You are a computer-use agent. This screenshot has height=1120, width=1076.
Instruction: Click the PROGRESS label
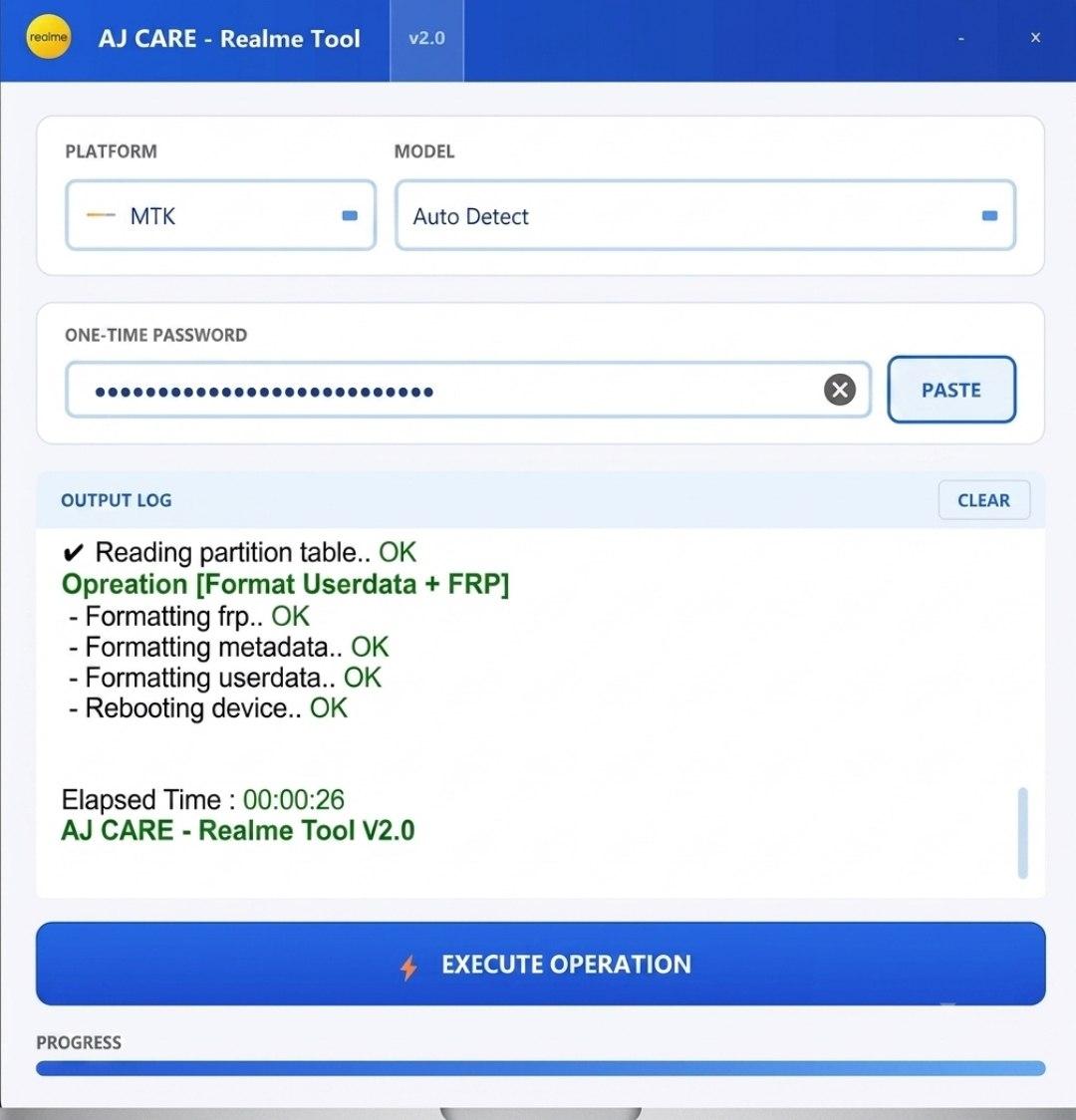tap(79, 1042)
